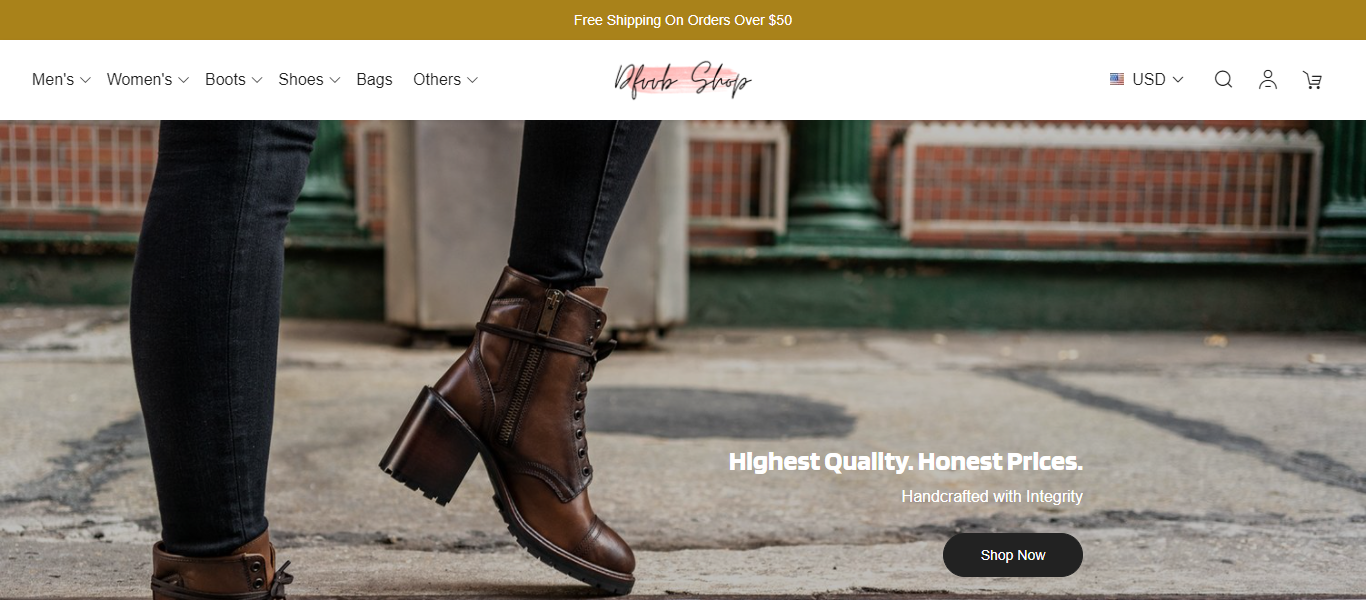Click the Dfvvb Shop logo
Image resolution: width=1366 pixels, height=600 pixels.
pyautogui.click(x=683, y=80)
